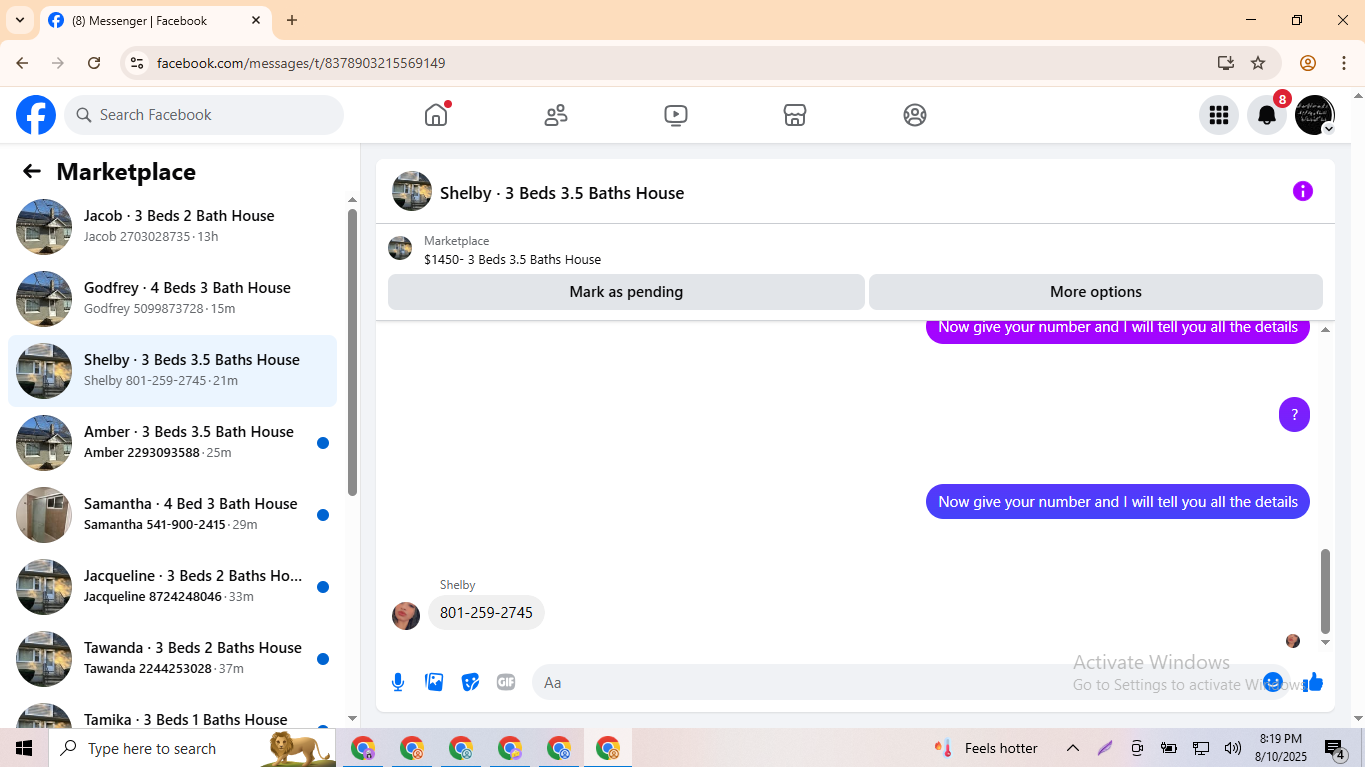
Task: Click the taskbar clock showing 8:19 PM
Action: pos(1281,748)
